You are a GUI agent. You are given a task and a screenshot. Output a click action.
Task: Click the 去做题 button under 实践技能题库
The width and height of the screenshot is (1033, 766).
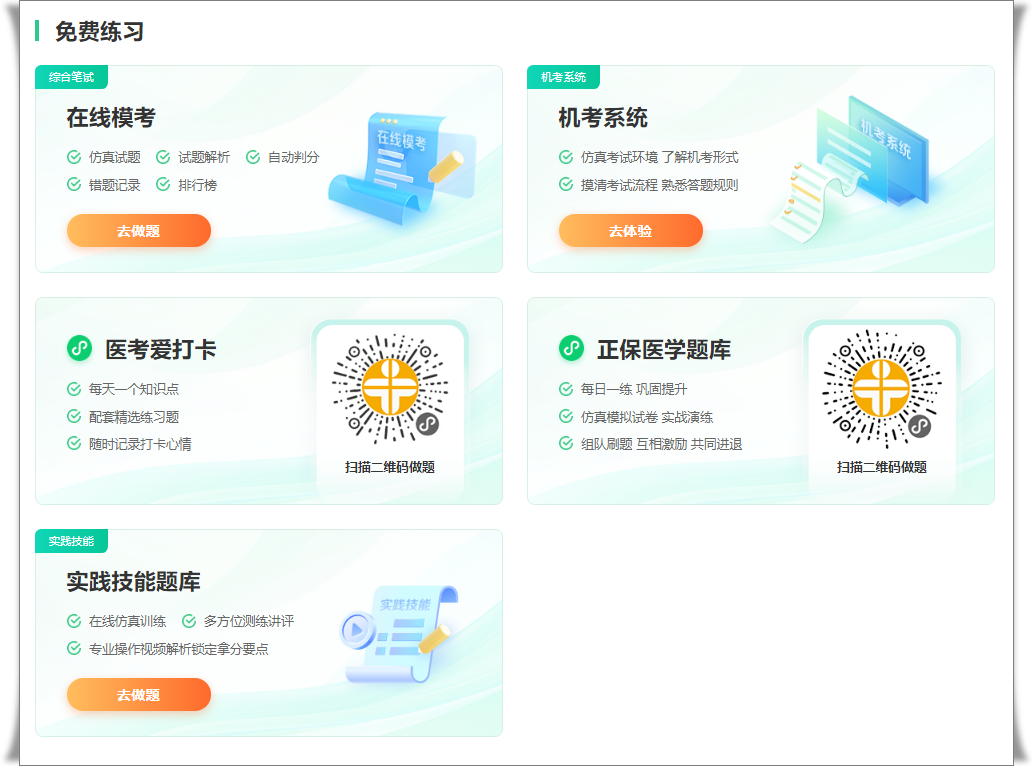pyautogui.click(x=139, y=694)
